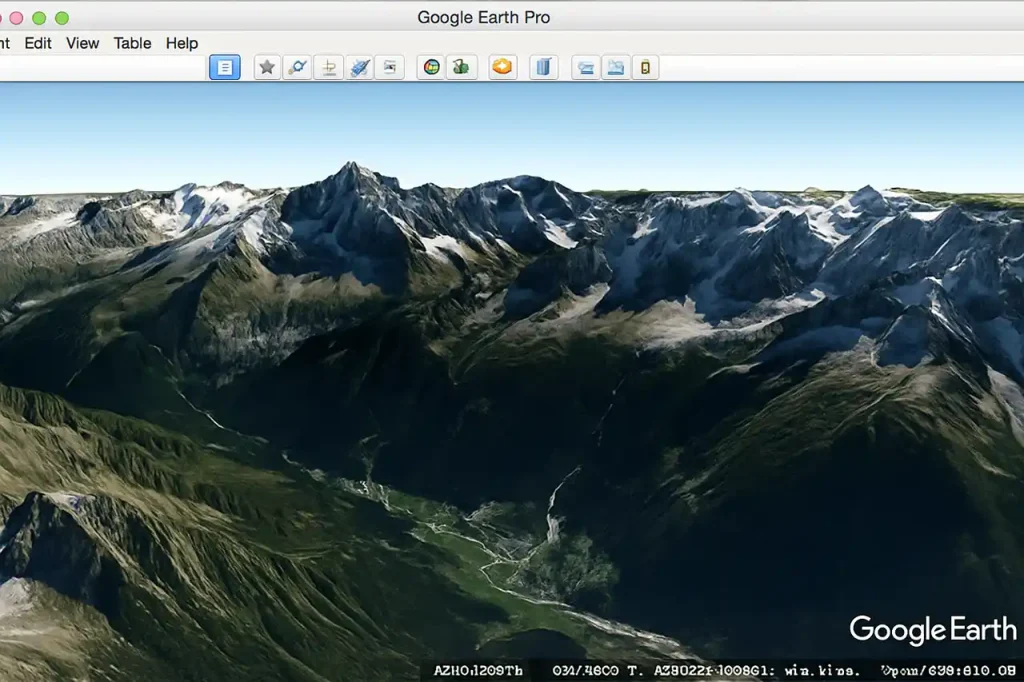Image resolution: width=1024 pixels, height=682 pixels.
Task: Click the blue printer-like toolbar icon
Action: [x=585, y=67]
